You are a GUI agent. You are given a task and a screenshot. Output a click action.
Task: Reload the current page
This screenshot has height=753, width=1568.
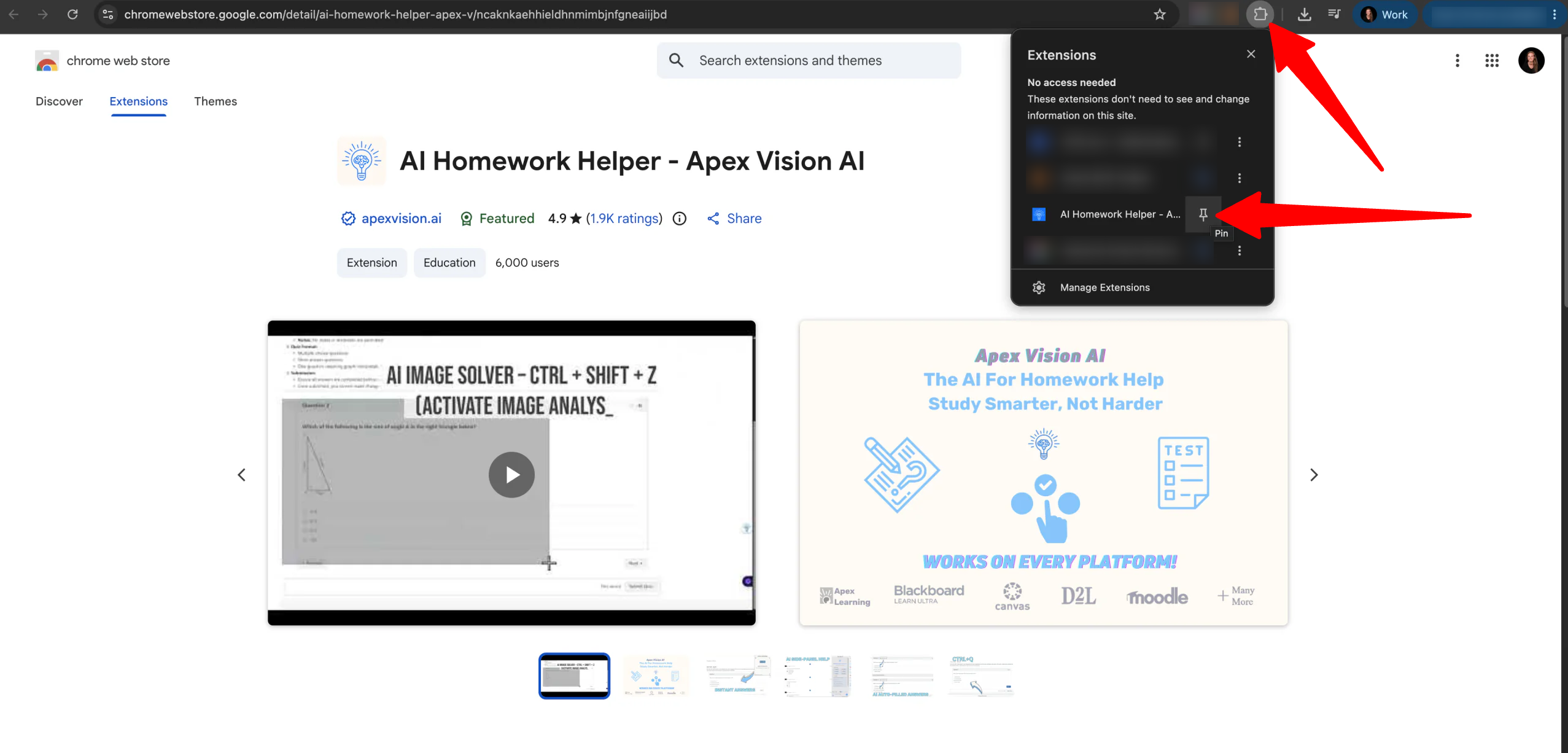click(x=72, y=14)
